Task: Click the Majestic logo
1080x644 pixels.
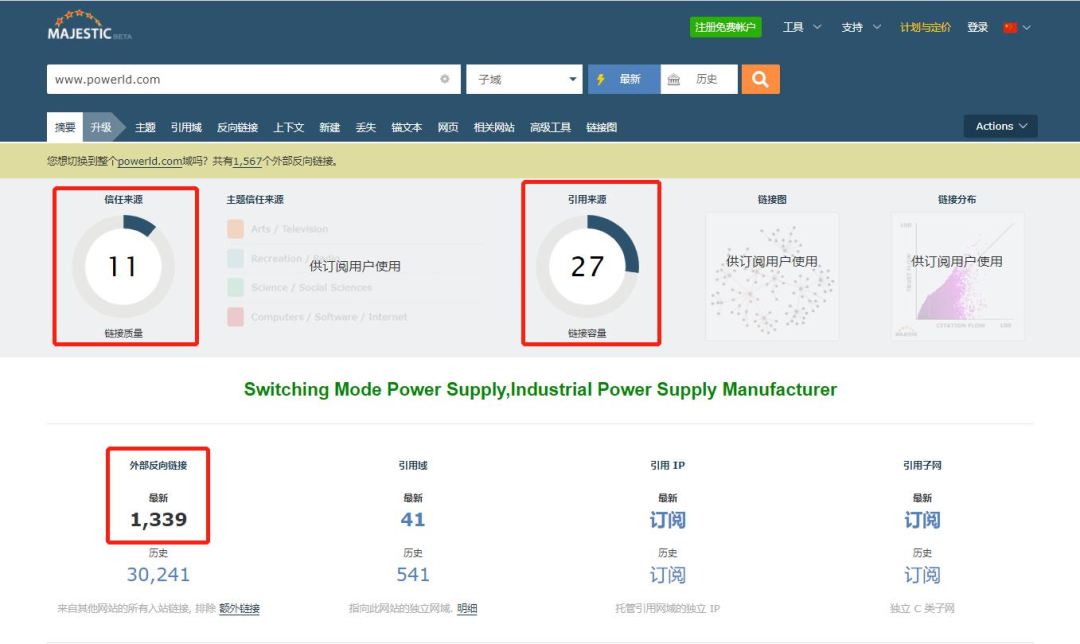Action: [x=89, y=25]
